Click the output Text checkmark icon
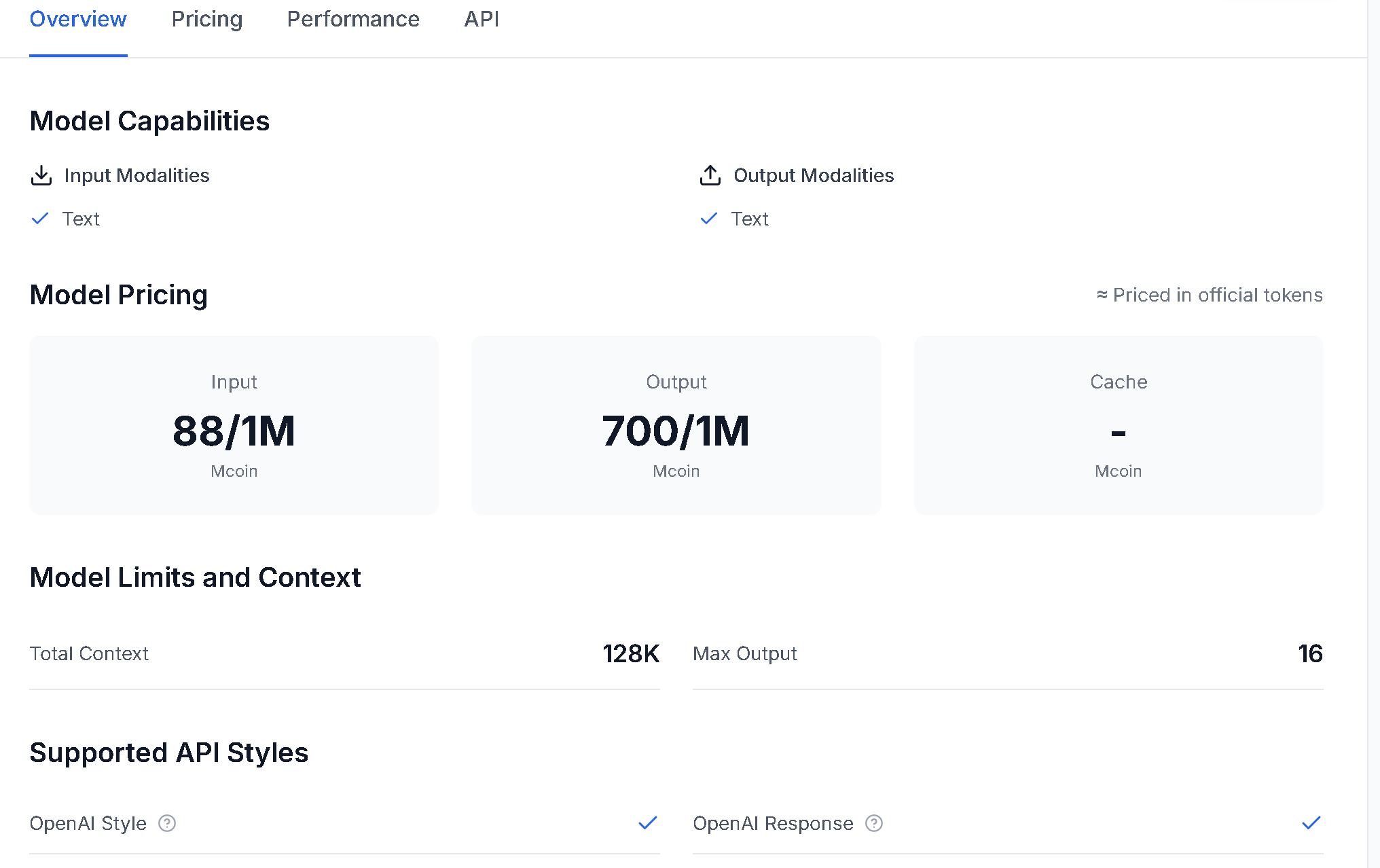This screenshot has width=1380, height=868. [709, 219]
